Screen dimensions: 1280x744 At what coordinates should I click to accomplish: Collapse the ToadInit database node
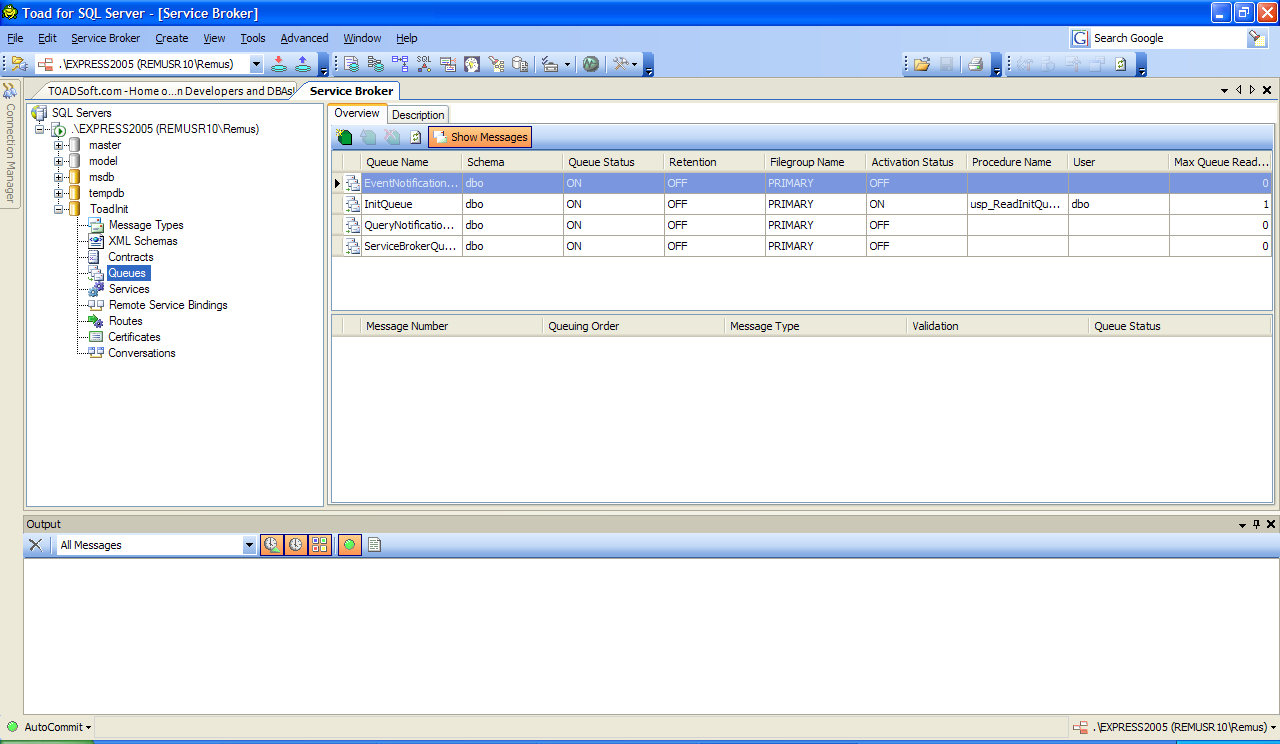click(x=59, y=209)
